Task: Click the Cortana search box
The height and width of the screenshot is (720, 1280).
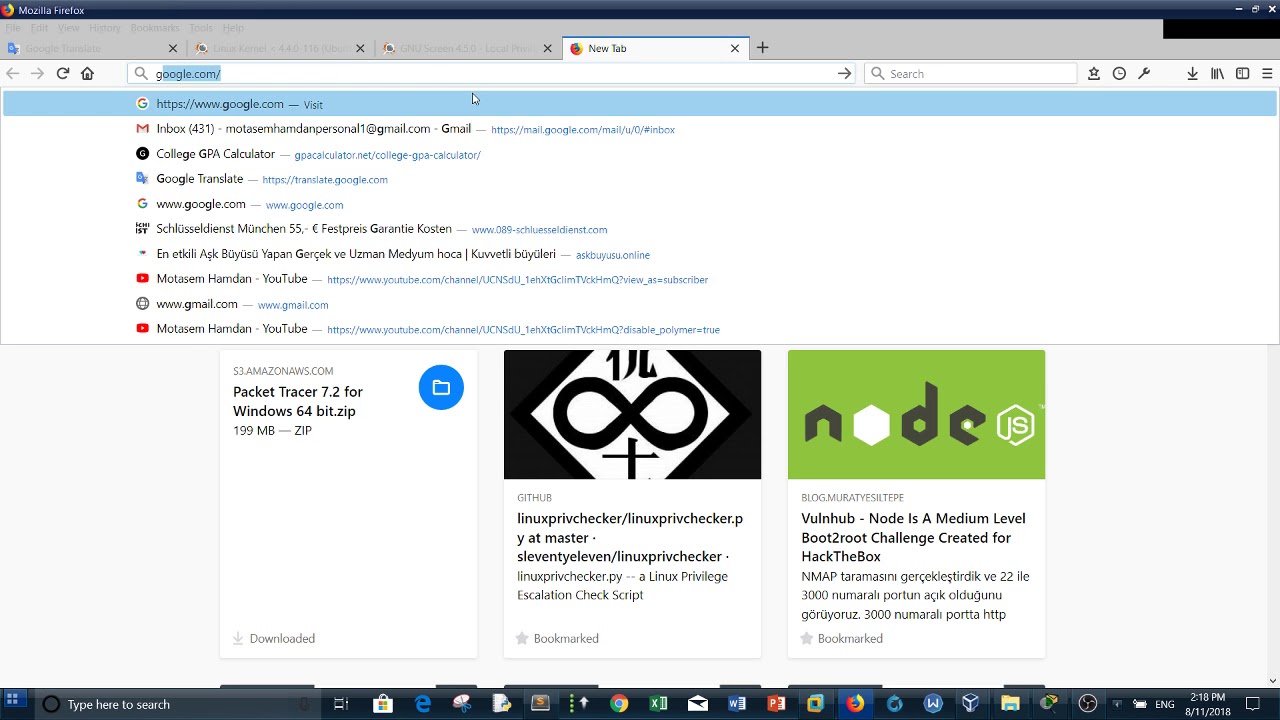Action: click(x=176, y=704)
